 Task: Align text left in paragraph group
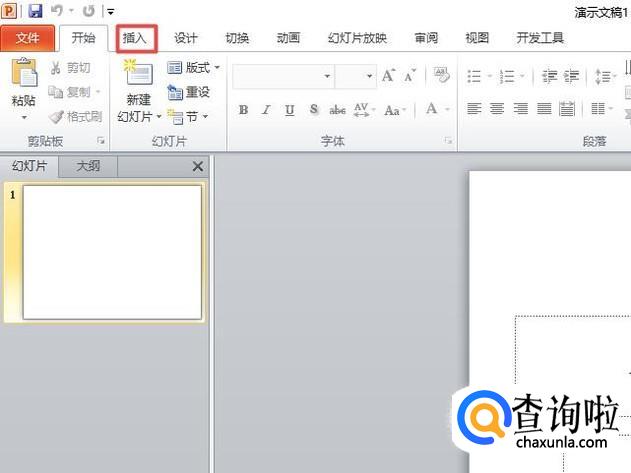pyautogui.click(x=474, y=109)
